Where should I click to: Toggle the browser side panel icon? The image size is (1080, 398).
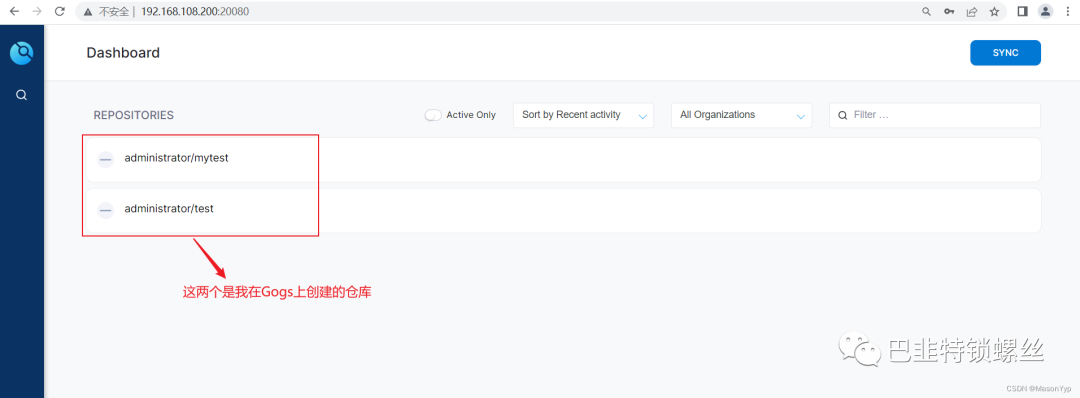tap(1022, 11)
